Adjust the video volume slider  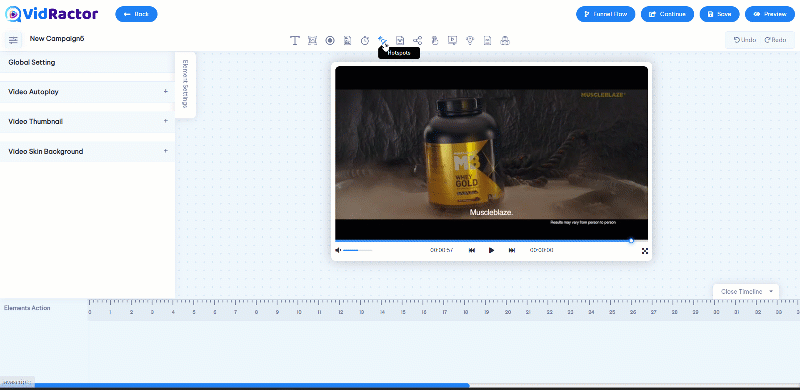(x=357, y=250)
